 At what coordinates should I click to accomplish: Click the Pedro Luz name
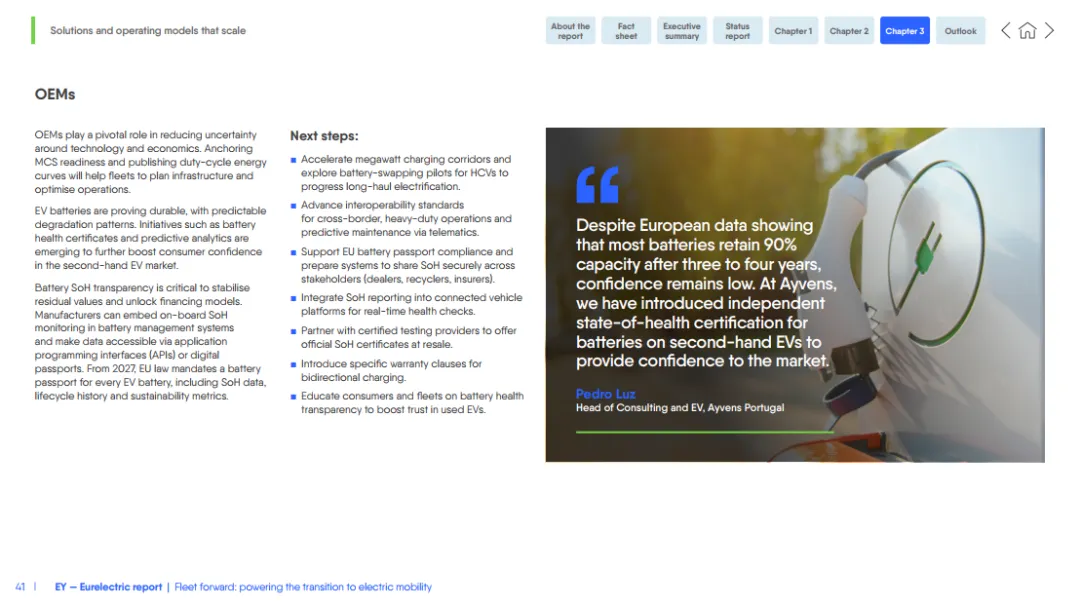tap(605, 394)
